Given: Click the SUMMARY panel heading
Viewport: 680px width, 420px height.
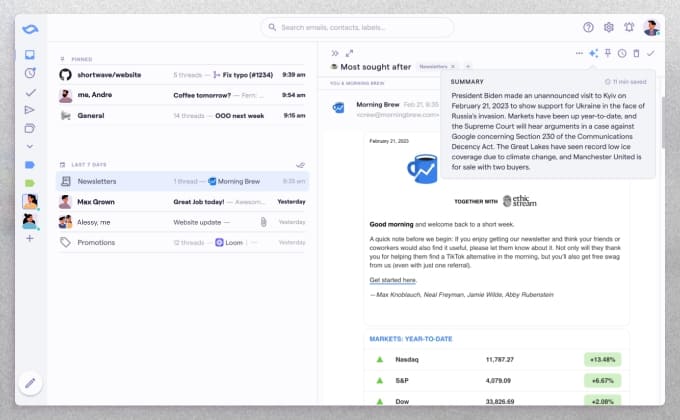Looking at the screenshot, I should 467,82.
